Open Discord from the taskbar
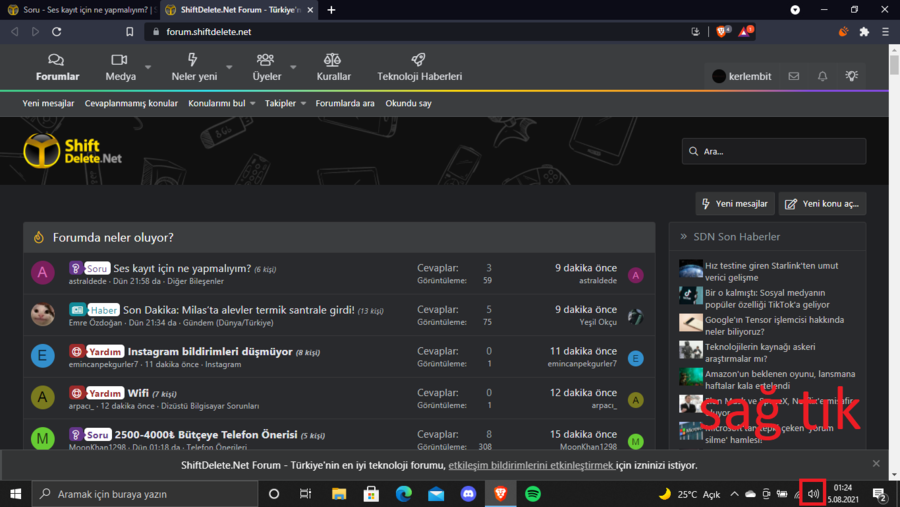This screenshot has height=507, width=900. pyautogui.click(x=468, y=494)
